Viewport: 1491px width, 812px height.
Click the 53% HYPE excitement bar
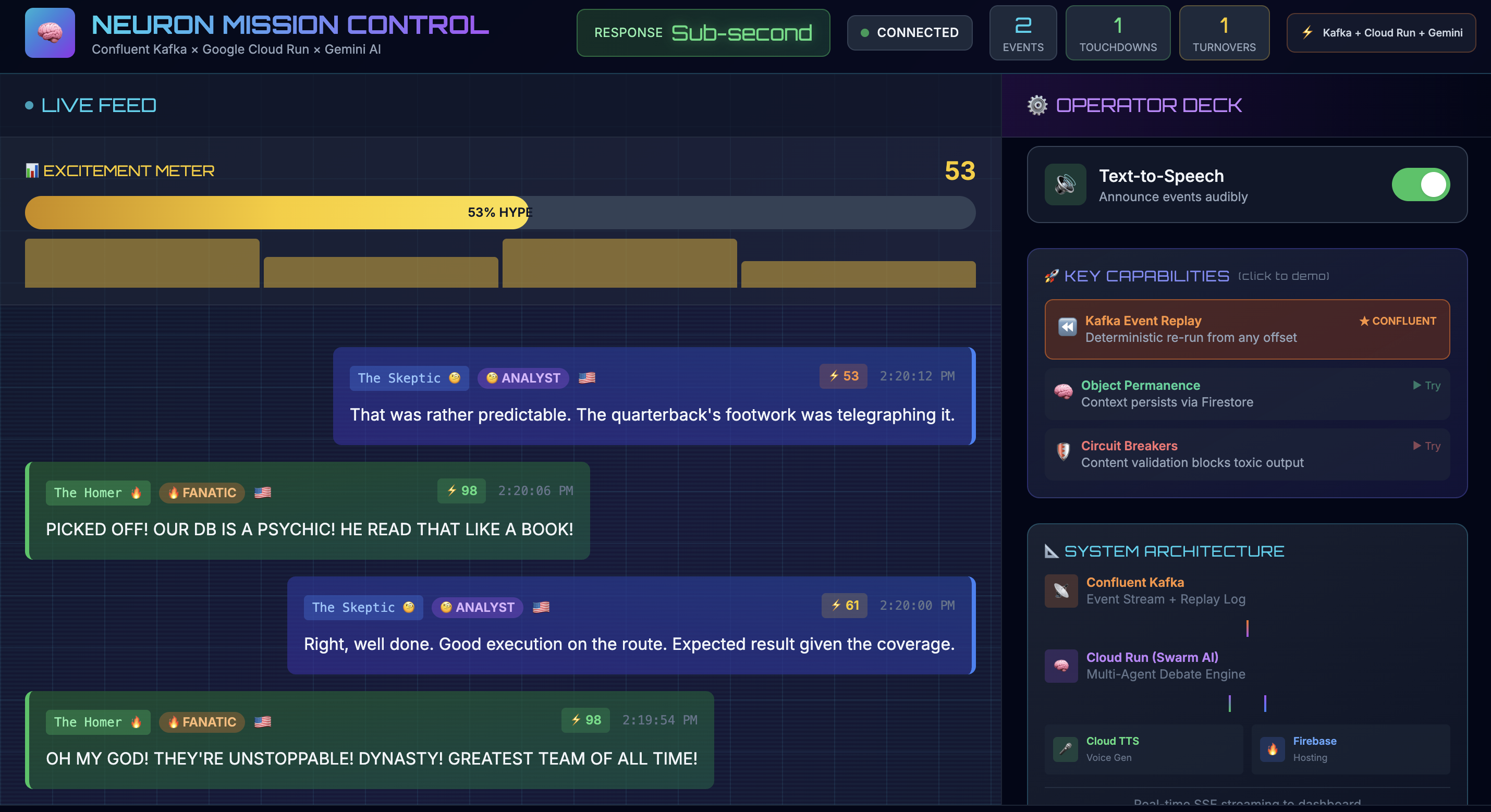tap(499, 213)
